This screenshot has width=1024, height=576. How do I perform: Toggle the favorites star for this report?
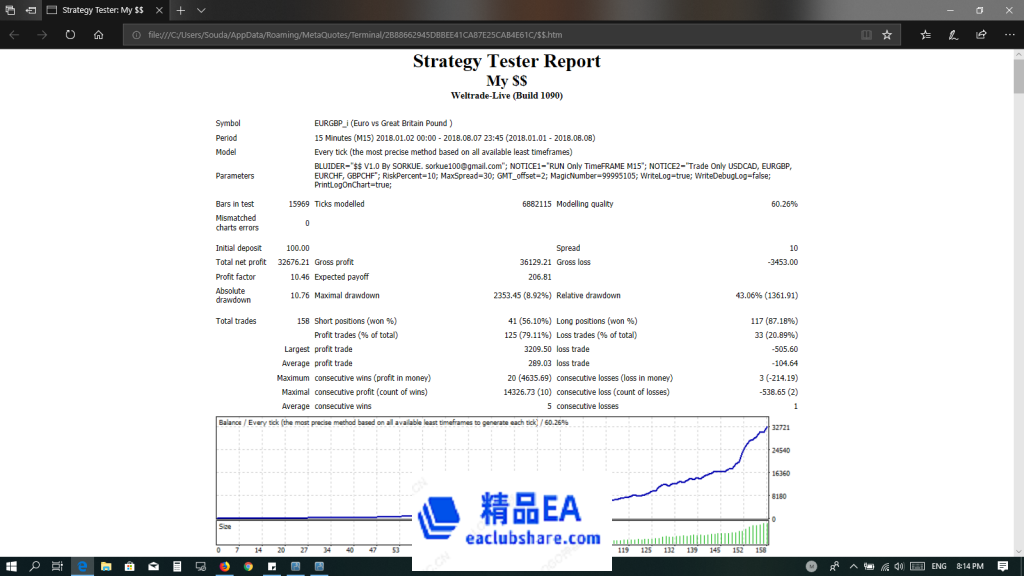coord(888,33)
